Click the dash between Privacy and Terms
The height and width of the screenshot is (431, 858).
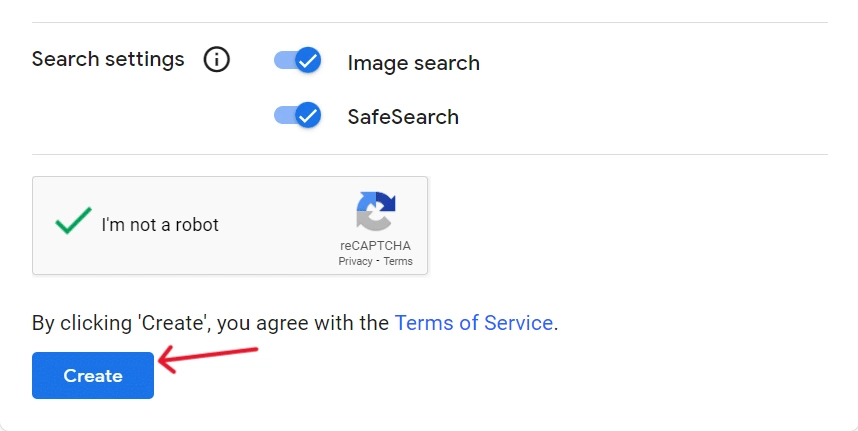coord(378,261)
